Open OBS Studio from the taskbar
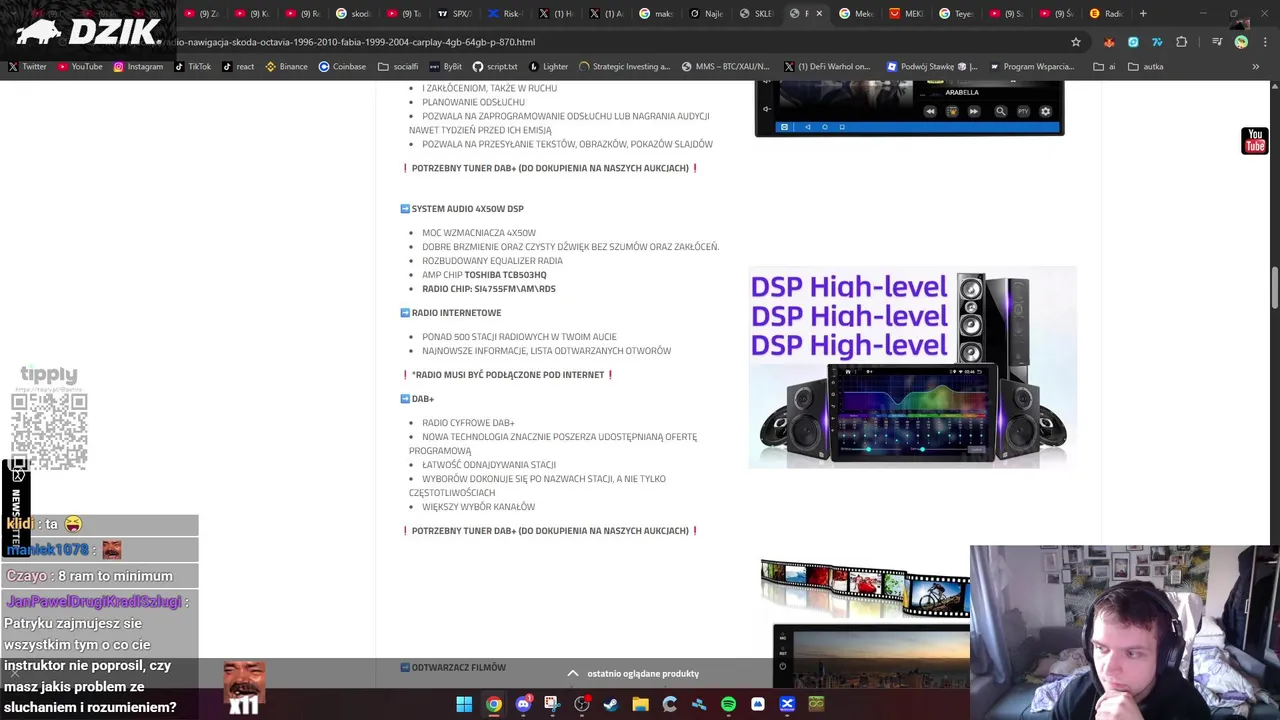The width and height of the screenshot is (1280, 720). point(582,704)
